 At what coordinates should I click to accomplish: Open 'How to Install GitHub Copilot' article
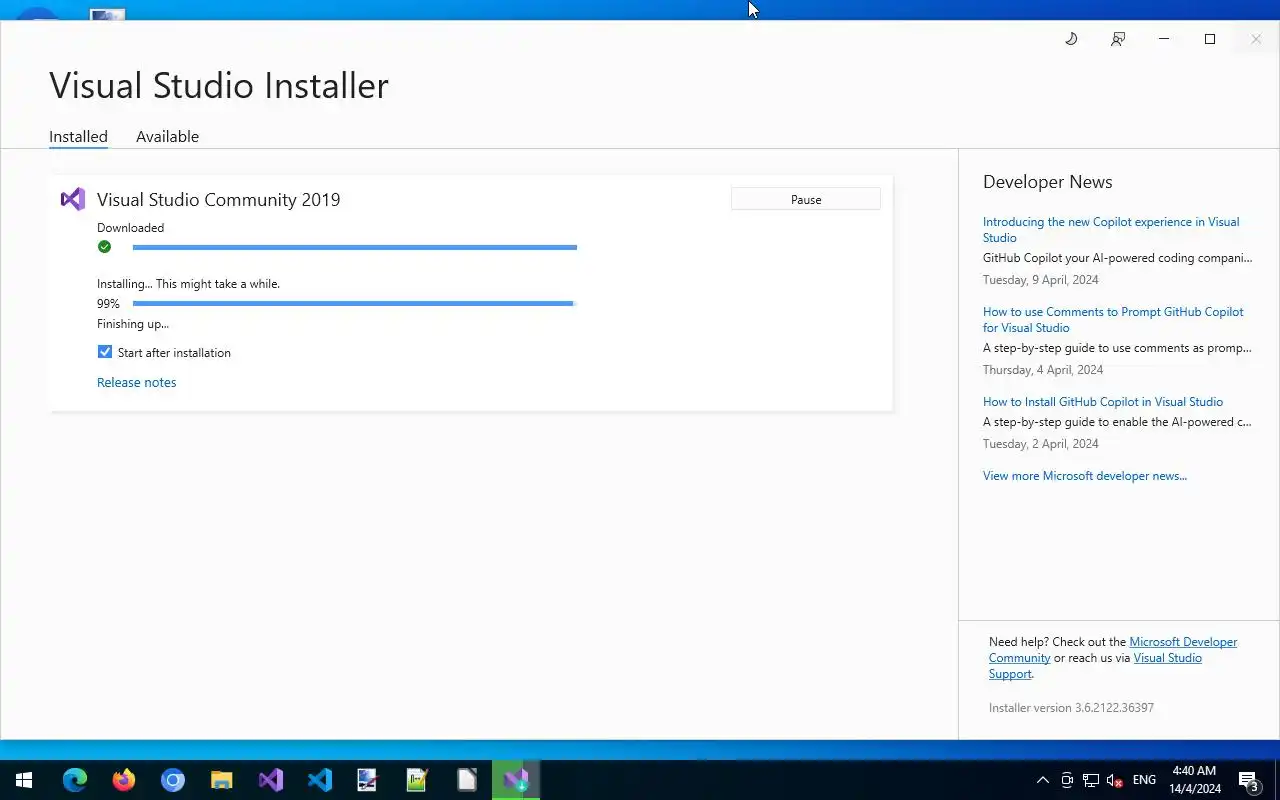click(x=1103, y=402)
